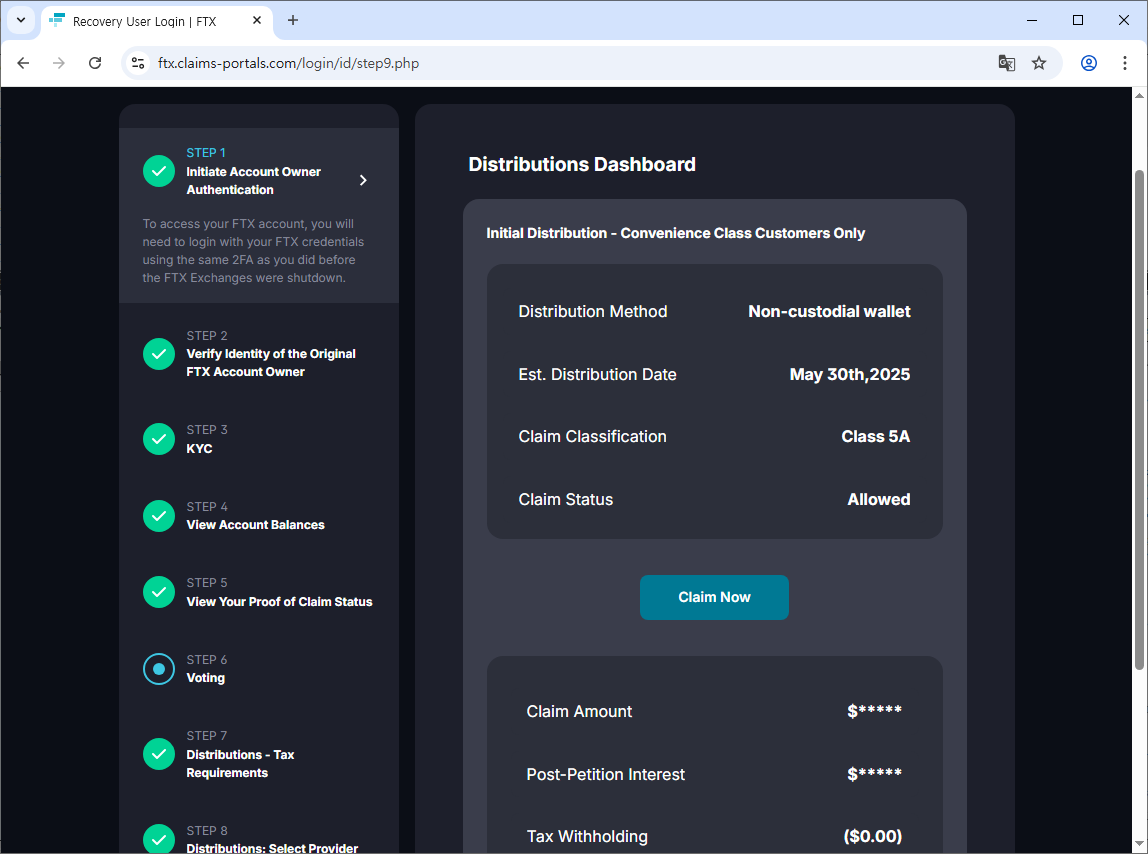Open the tab search dropdown arrow

pyautogui.click(x=21, y=21)
